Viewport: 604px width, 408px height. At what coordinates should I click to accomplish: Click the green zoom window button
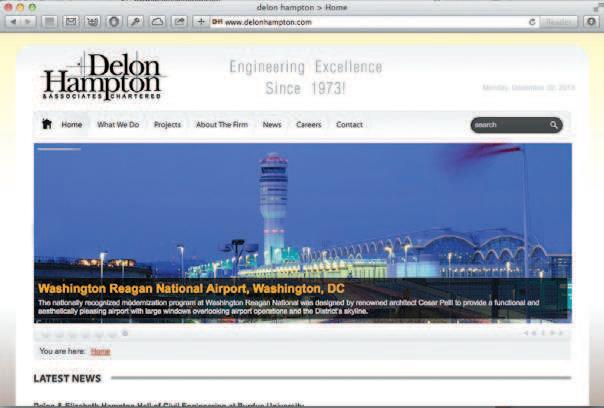tap(32, 7)
